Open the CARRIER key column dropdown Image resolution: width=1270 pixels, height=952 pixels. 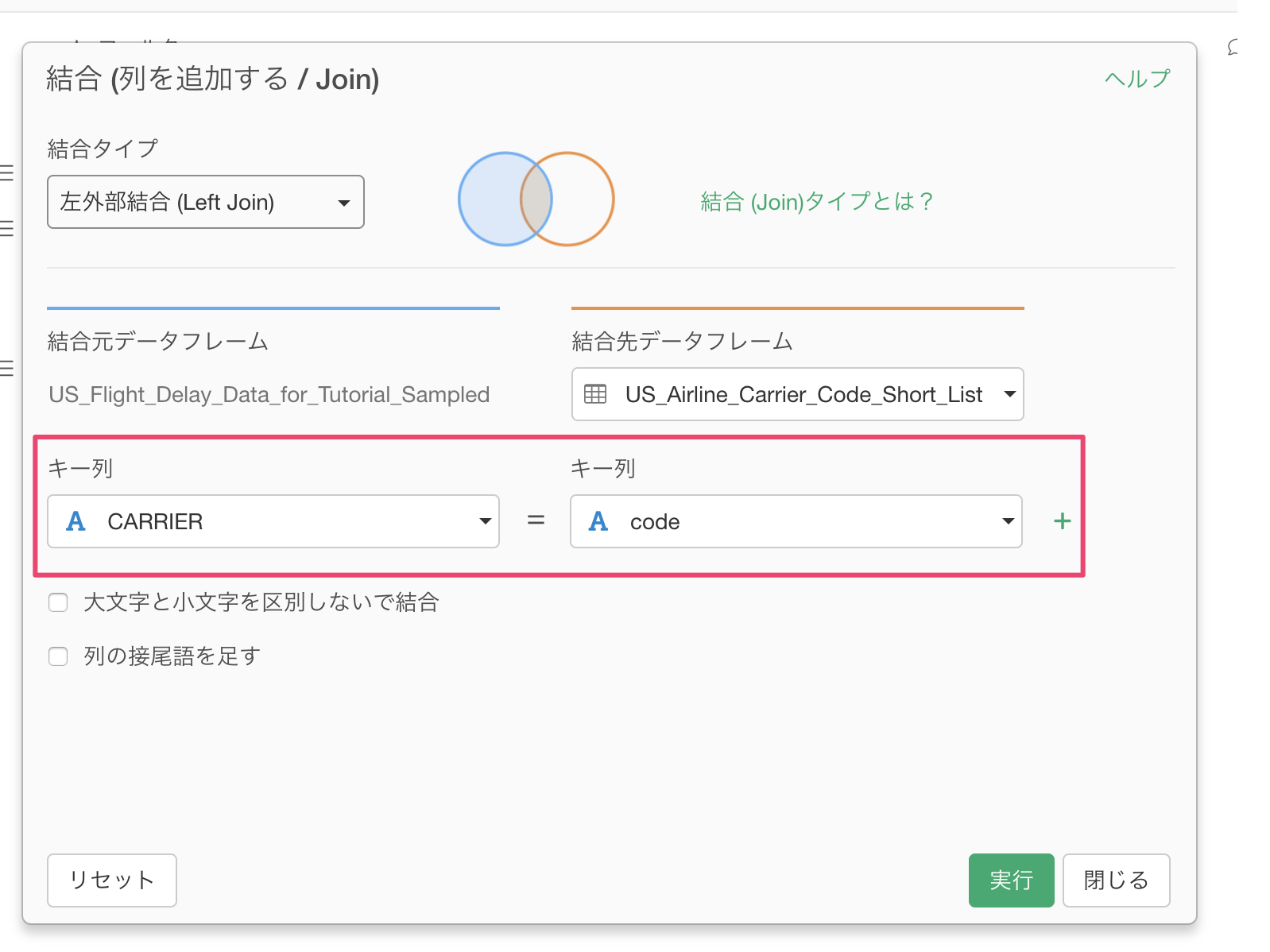(x=273, y=521)
